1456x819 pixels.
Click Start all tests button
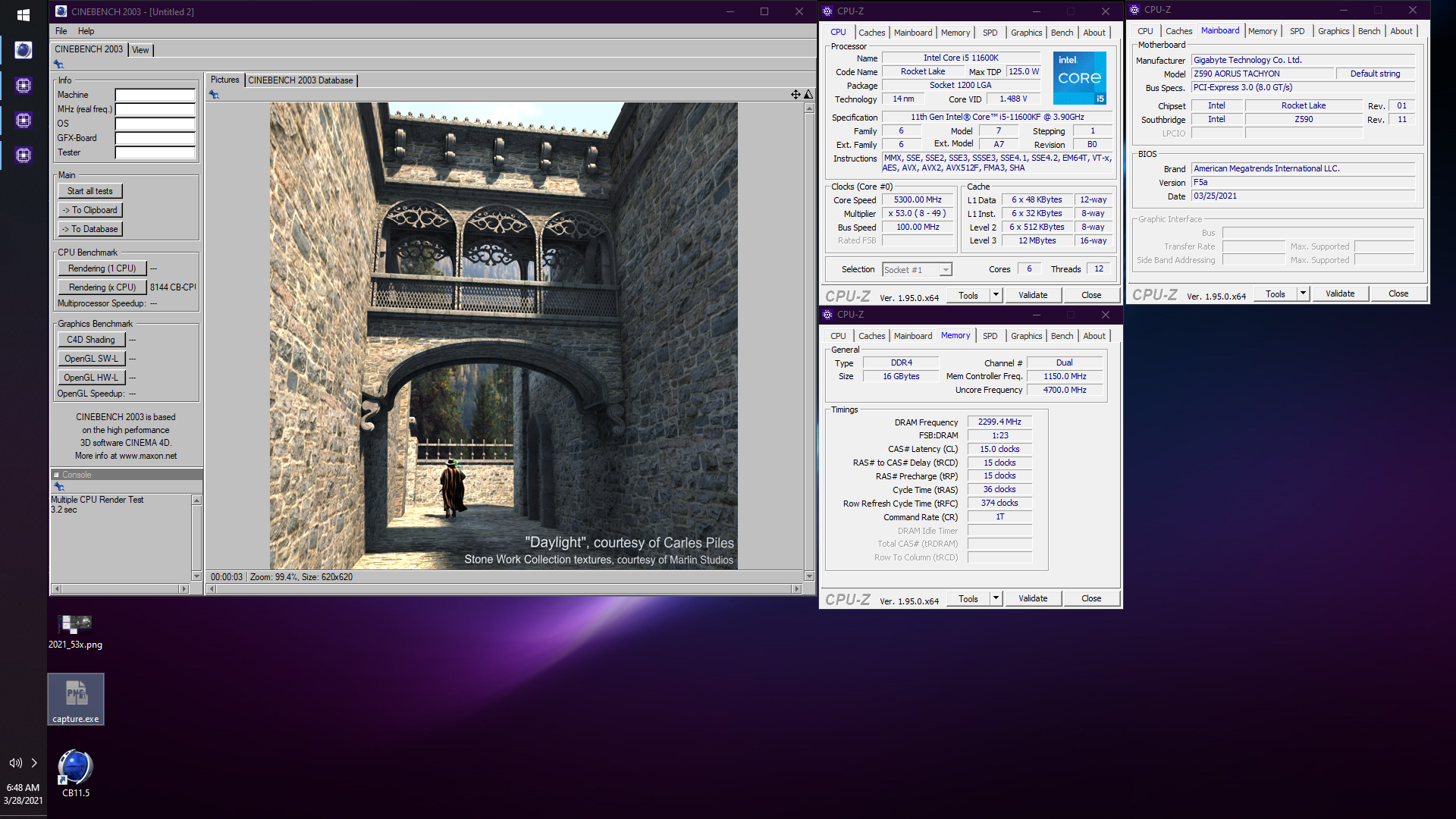[90, 191]
